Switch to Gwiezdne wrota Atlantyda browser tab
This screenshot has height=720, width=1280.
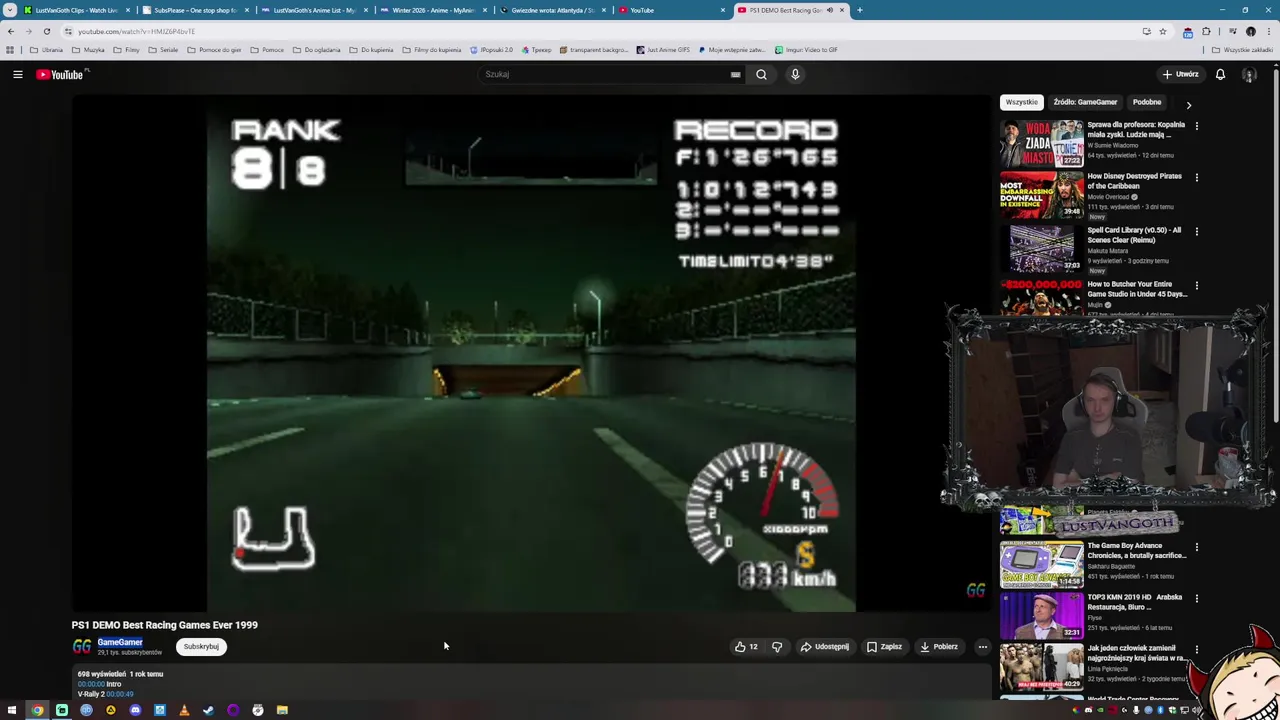552,10
